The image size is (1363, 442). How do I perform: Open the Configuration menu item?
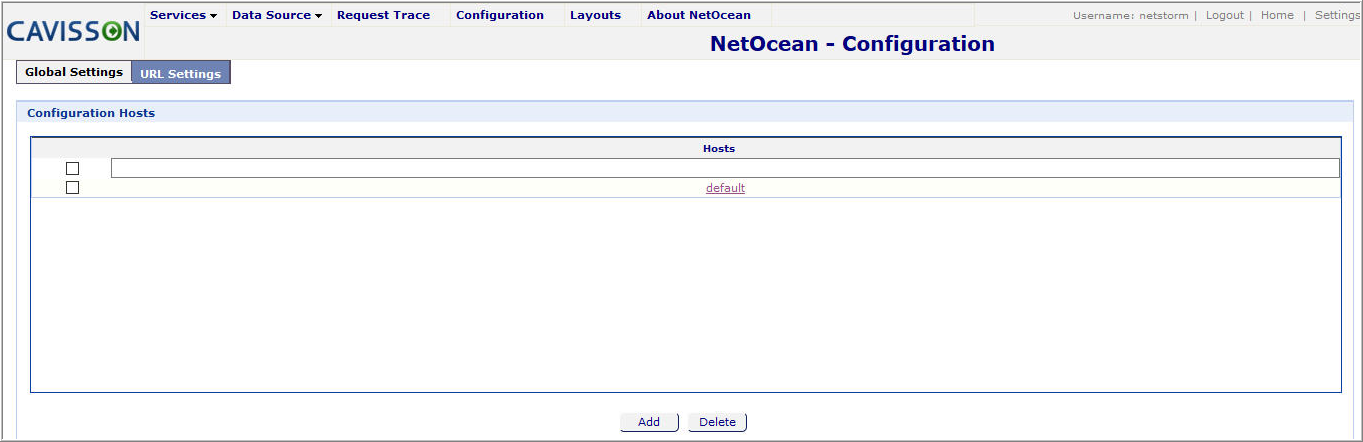pos(500,15)
